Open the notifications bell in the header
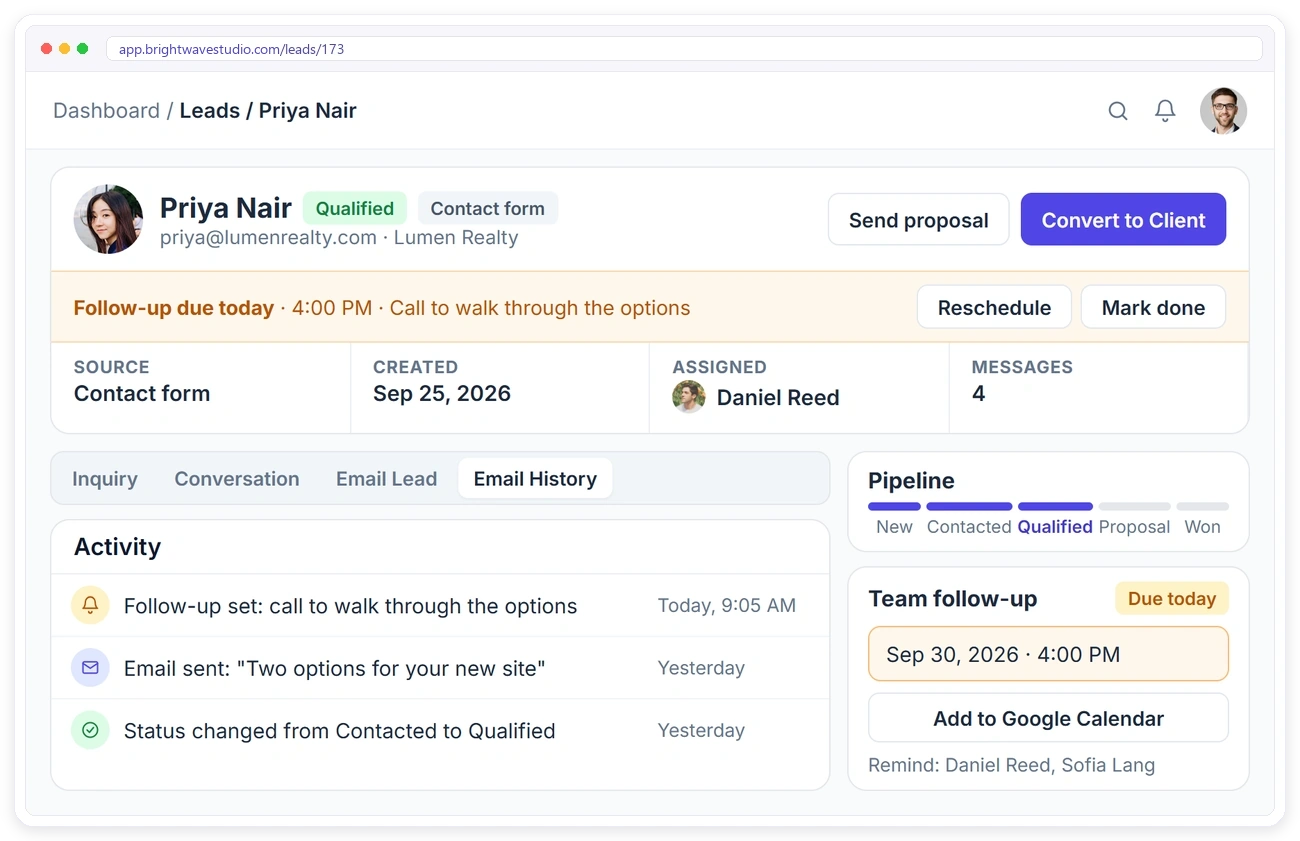Screen dimensions: 1300x841 pos(1165,111)
